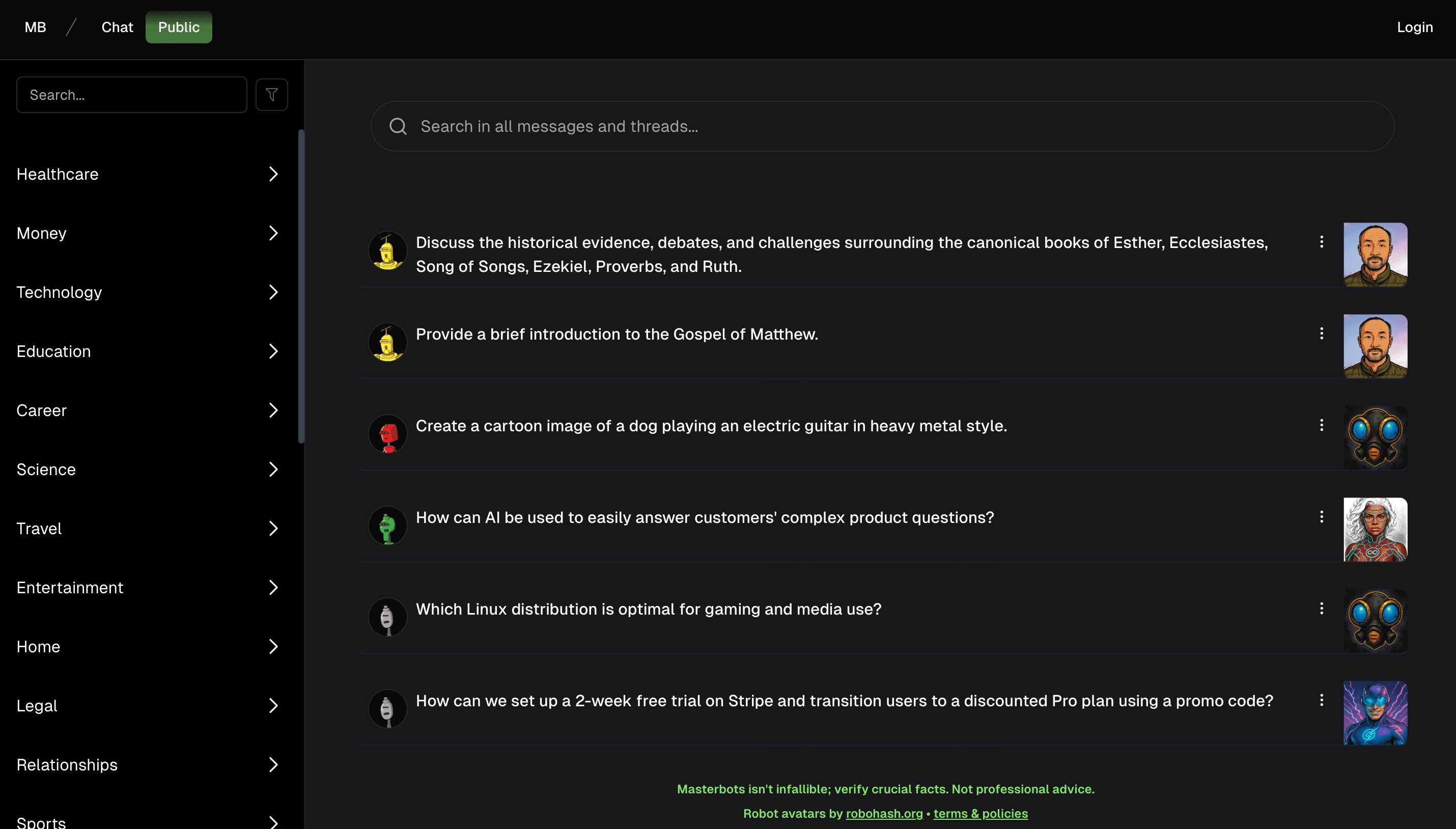Expand the Science category chevron
This screenshot has height=829, width=1456.
pos(273,469)
